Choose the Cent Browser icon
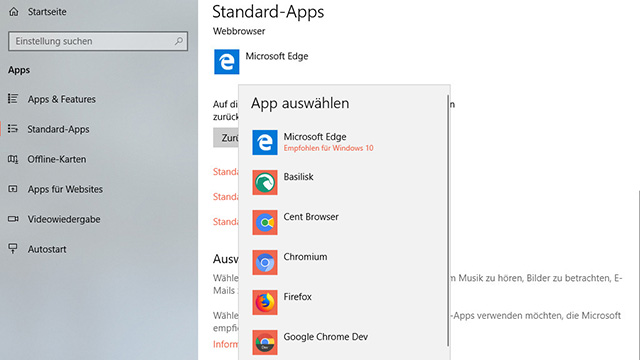 click(265, 222)
